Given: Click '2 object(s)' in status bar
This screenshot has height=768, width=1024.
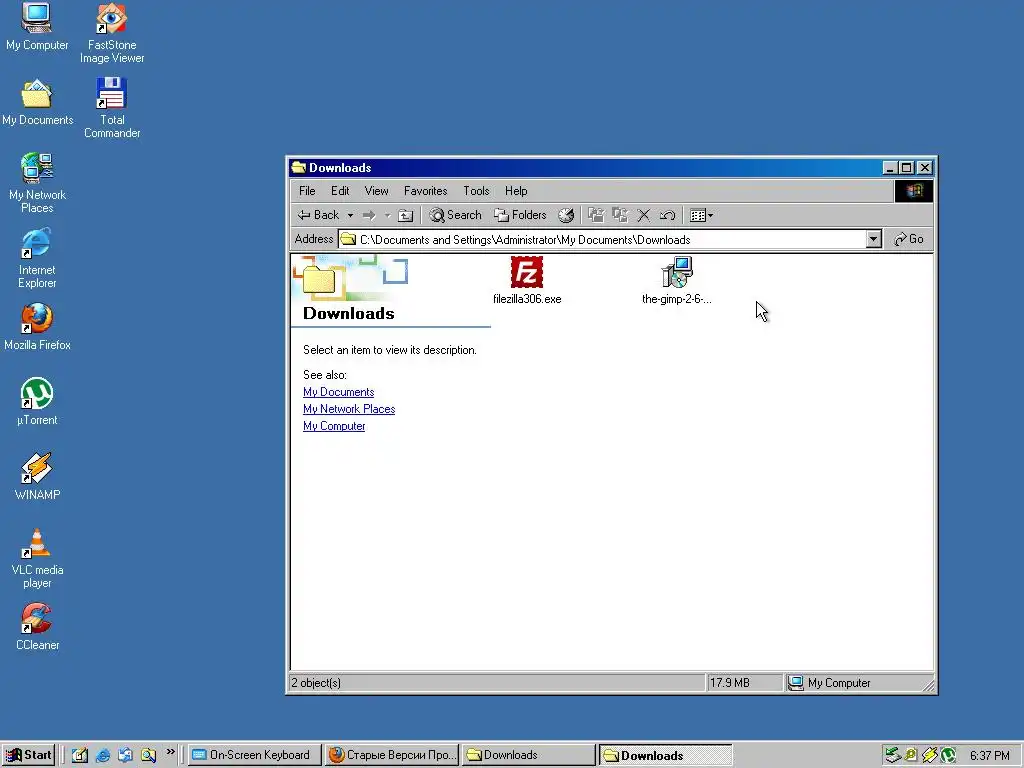Looking at the screenshot, I should click(x=316, y=682).
